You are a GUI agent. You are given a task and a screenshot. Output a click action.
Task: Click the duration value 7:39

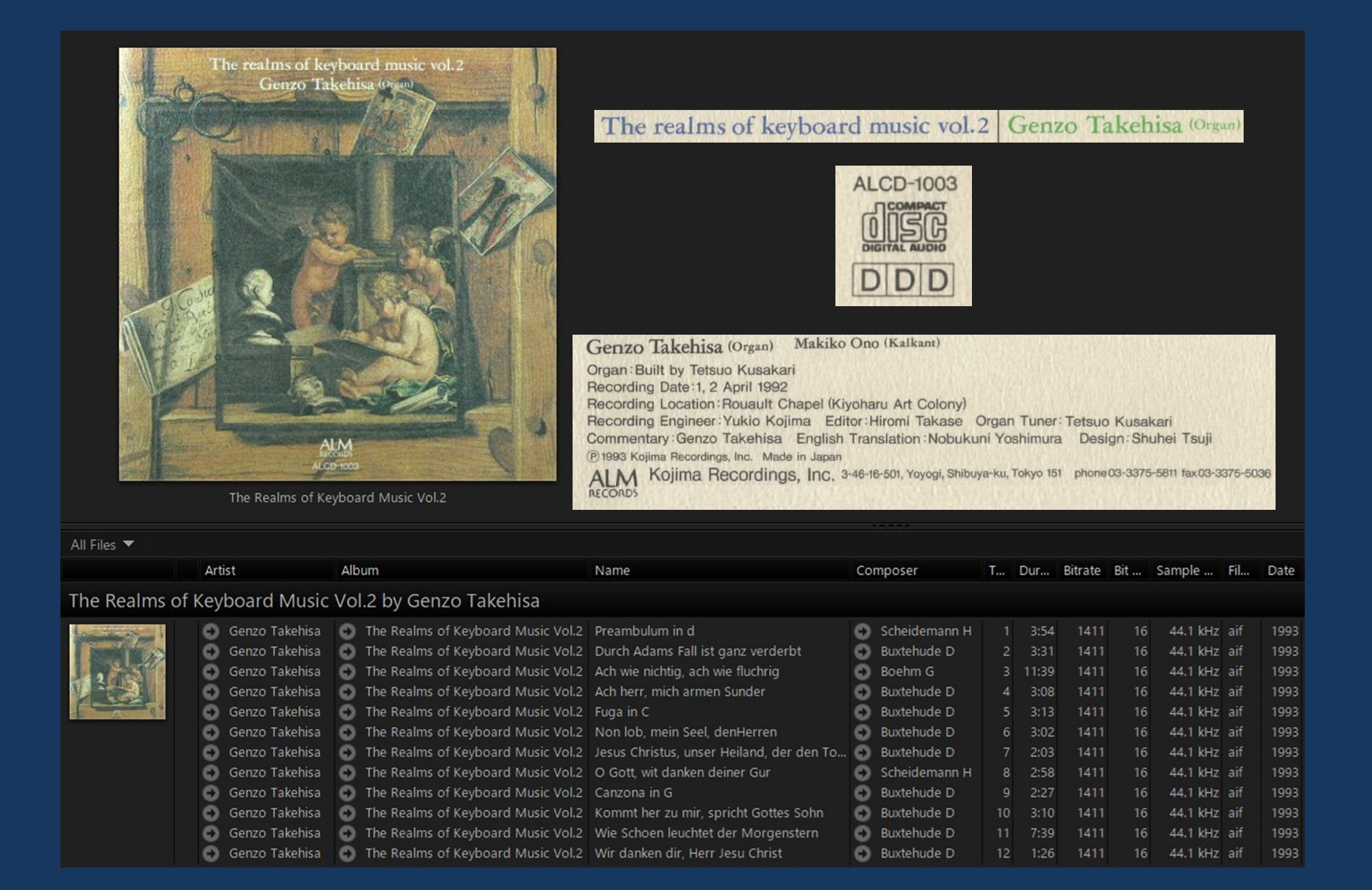(1042, 833)
